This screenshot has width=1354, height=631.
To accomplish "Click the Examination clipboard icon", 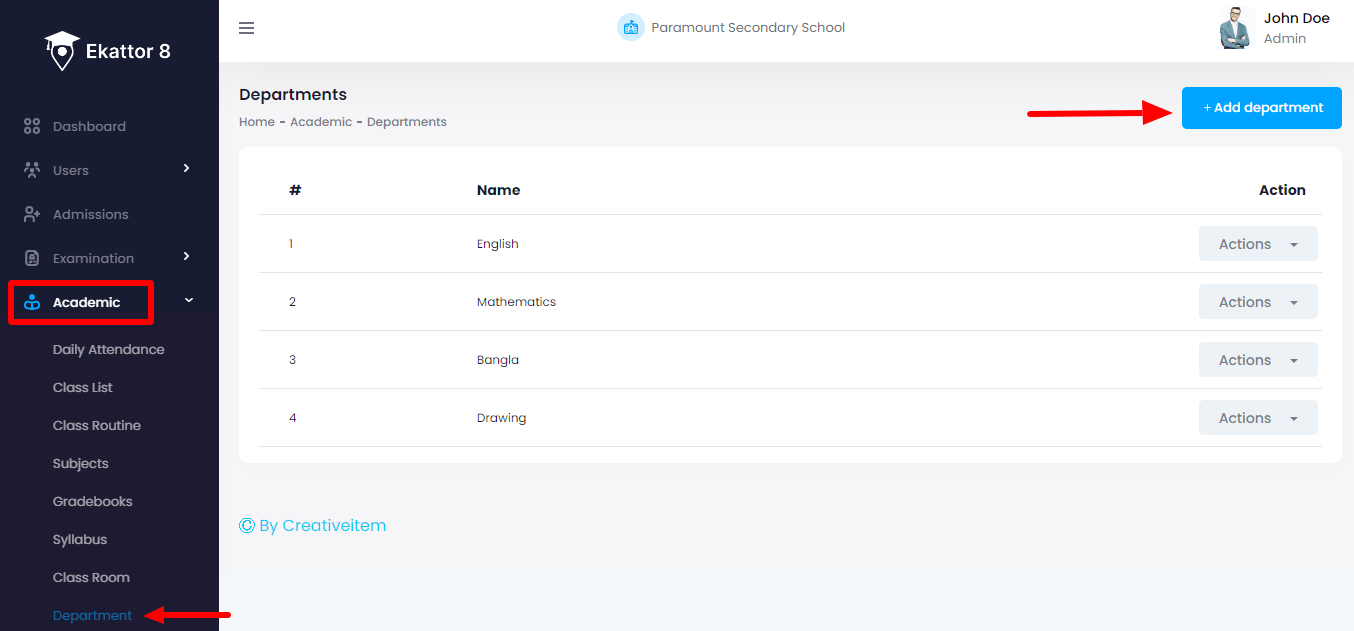I will [x=32, y=258].
